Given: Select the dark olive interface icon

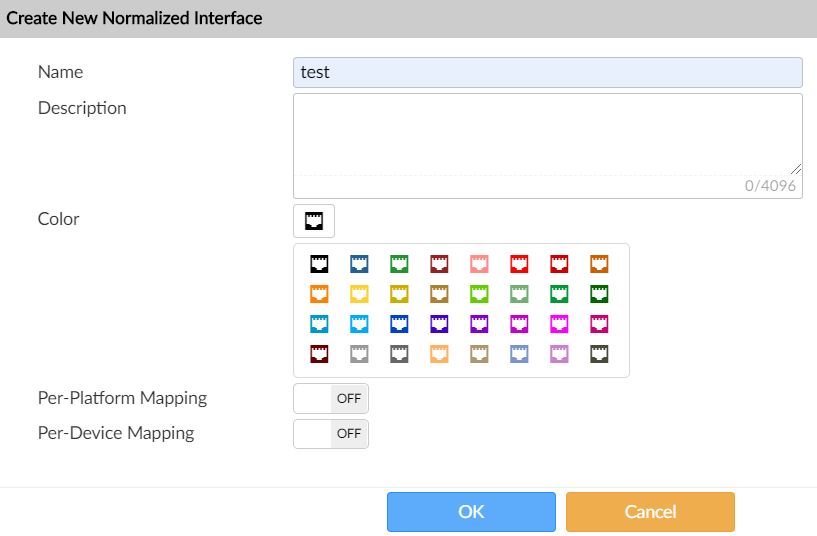Looking at the screenshot, I should [599, 354].
